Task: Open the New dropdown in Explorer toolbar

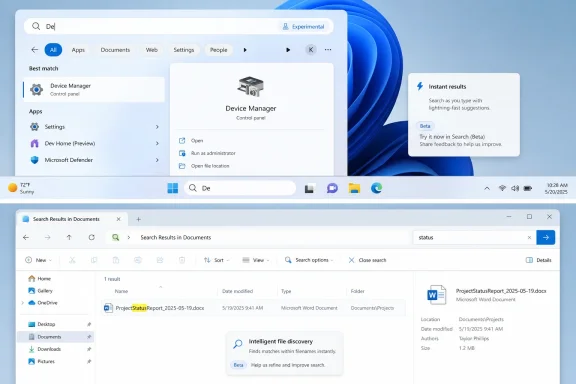Action: tap(38, 260)
